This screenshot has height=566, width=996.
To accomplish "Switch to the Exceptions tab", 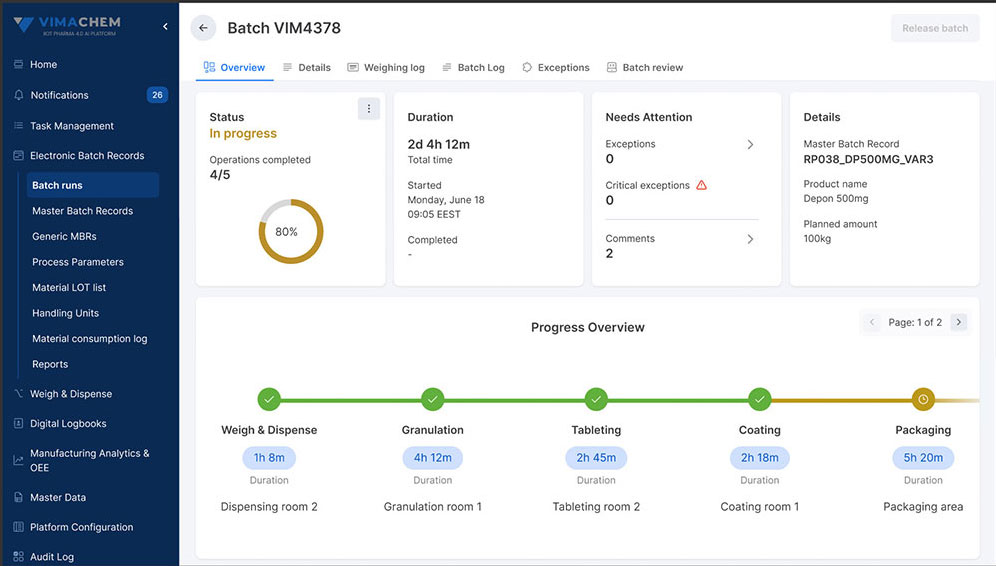I will [x=556, y=68].
